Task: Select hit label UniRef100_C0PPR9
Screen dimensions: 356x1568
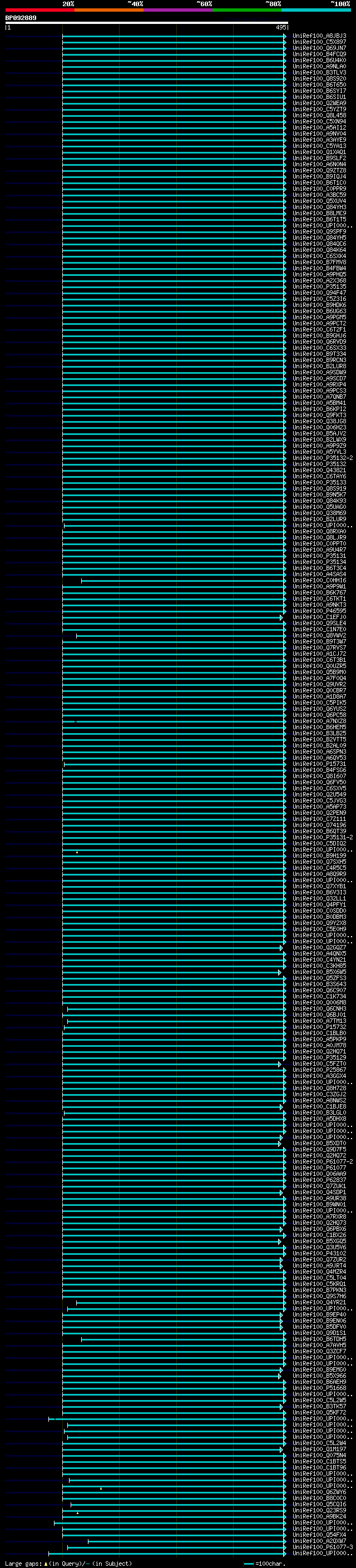Action: pyautogui.click(x=319, y=189)
